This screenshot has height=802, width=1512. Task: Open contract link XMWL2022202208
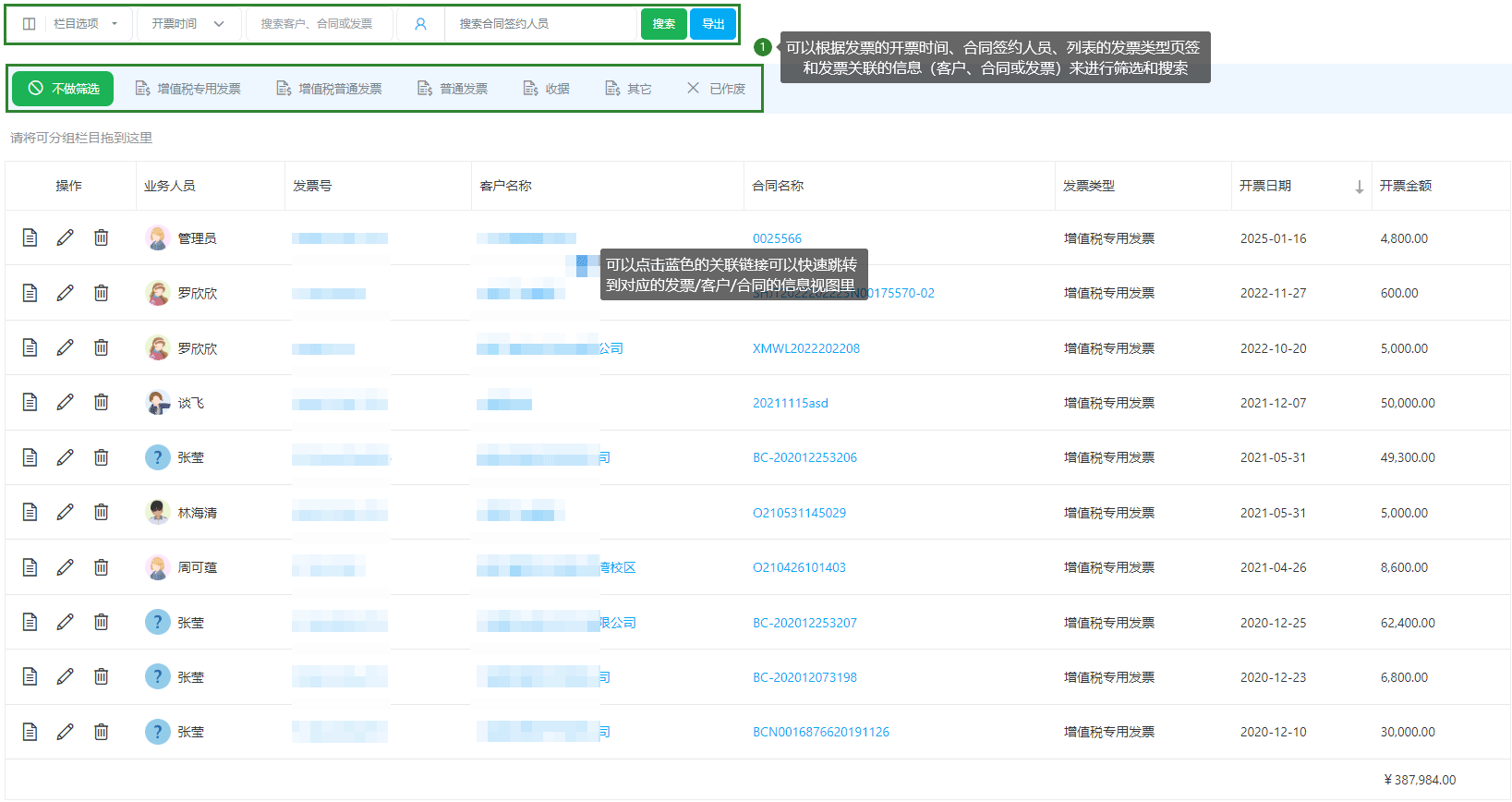point(805,348)
